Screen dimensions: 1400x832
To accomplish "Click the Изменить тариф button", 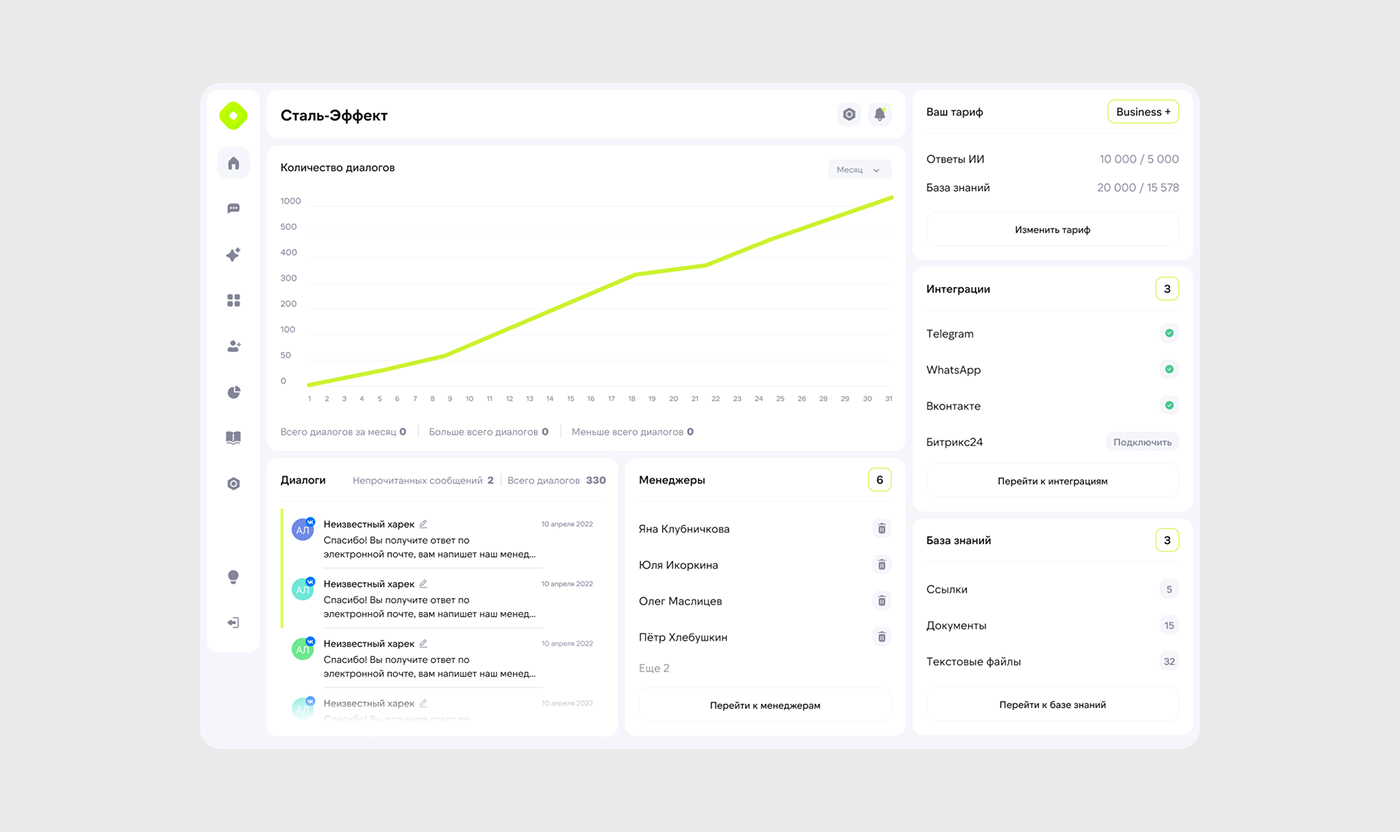I will pyautogui.click(x=1052, y=229).
